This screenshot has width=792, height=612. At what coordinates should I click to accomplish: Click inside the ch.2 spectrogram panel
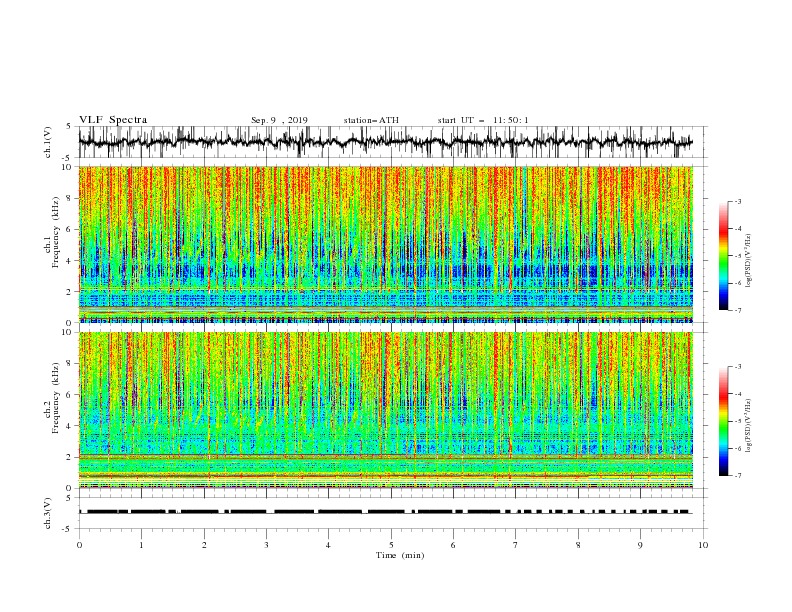coord(386,410)
